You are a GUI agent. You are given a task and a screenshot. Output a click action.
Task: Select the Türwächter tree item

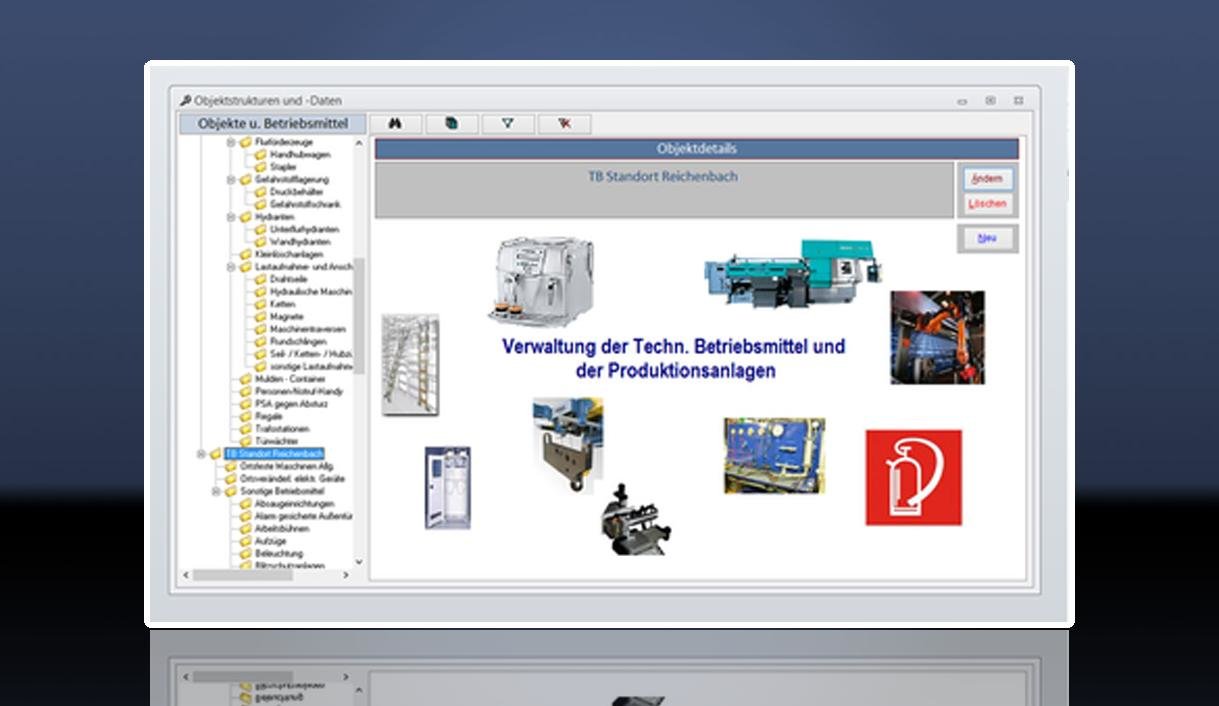(x=277, y=442)
